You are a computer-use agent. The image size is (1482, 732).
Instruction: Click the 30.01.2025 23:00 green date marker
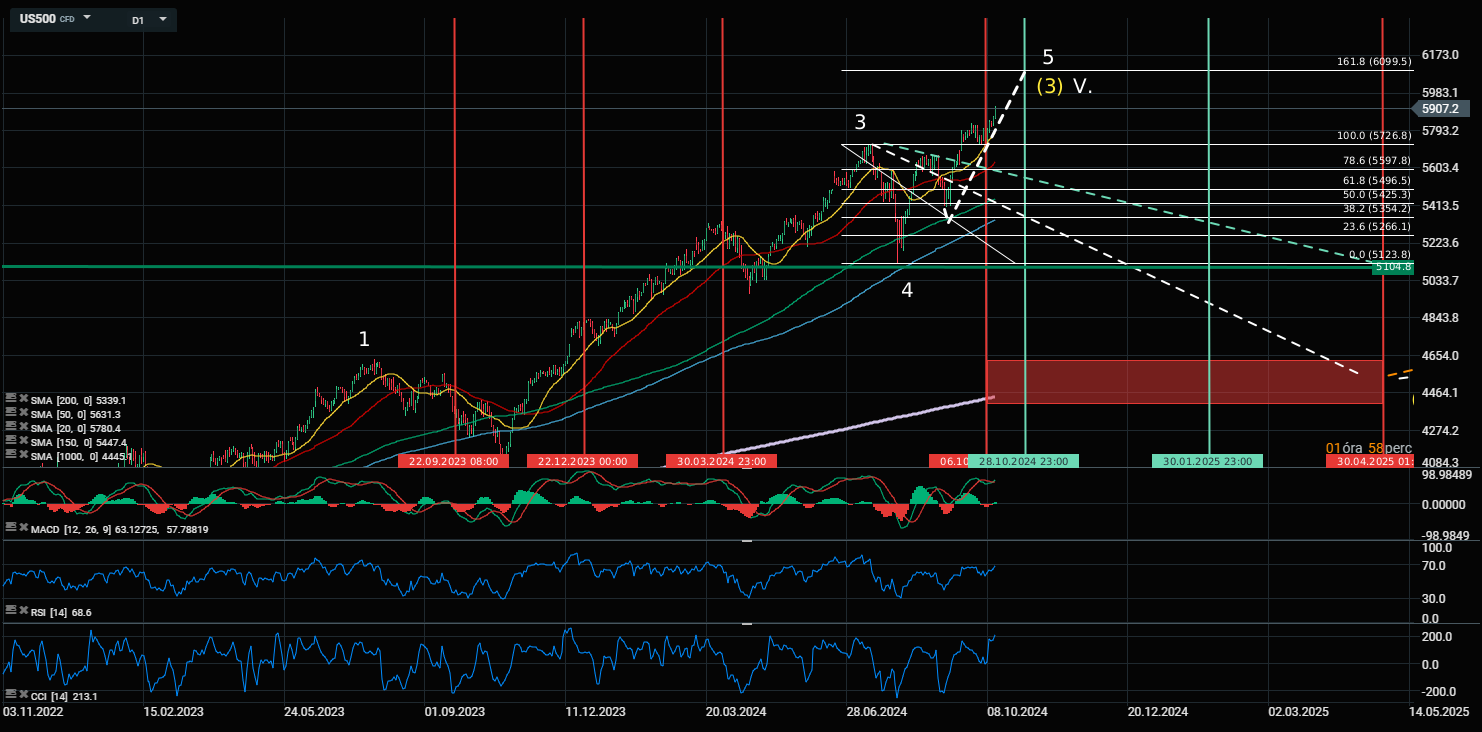pos(1208,461)
